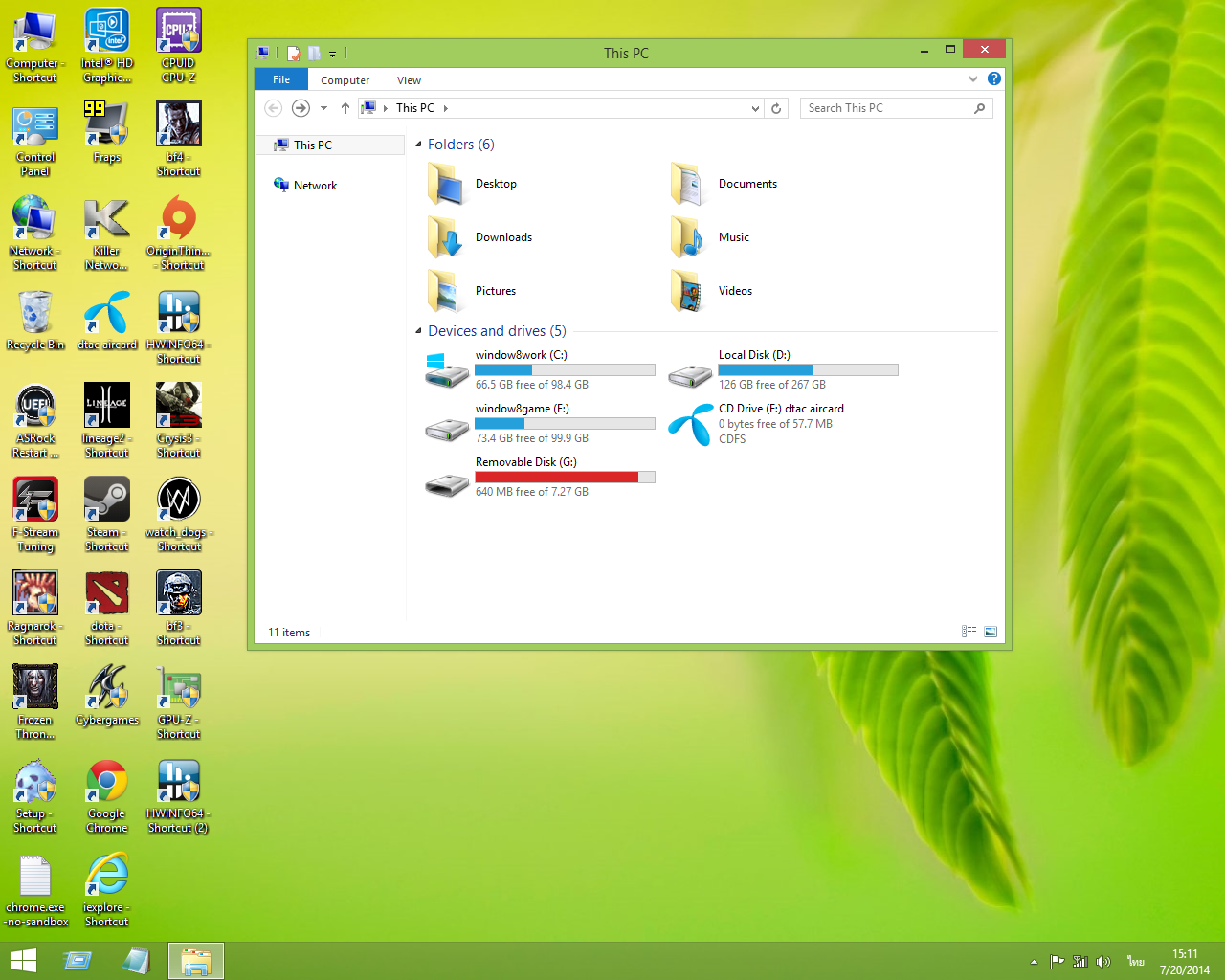Select the Origin shortcut desktop icon
1225x980 pixels.
(x=179, y=234)
